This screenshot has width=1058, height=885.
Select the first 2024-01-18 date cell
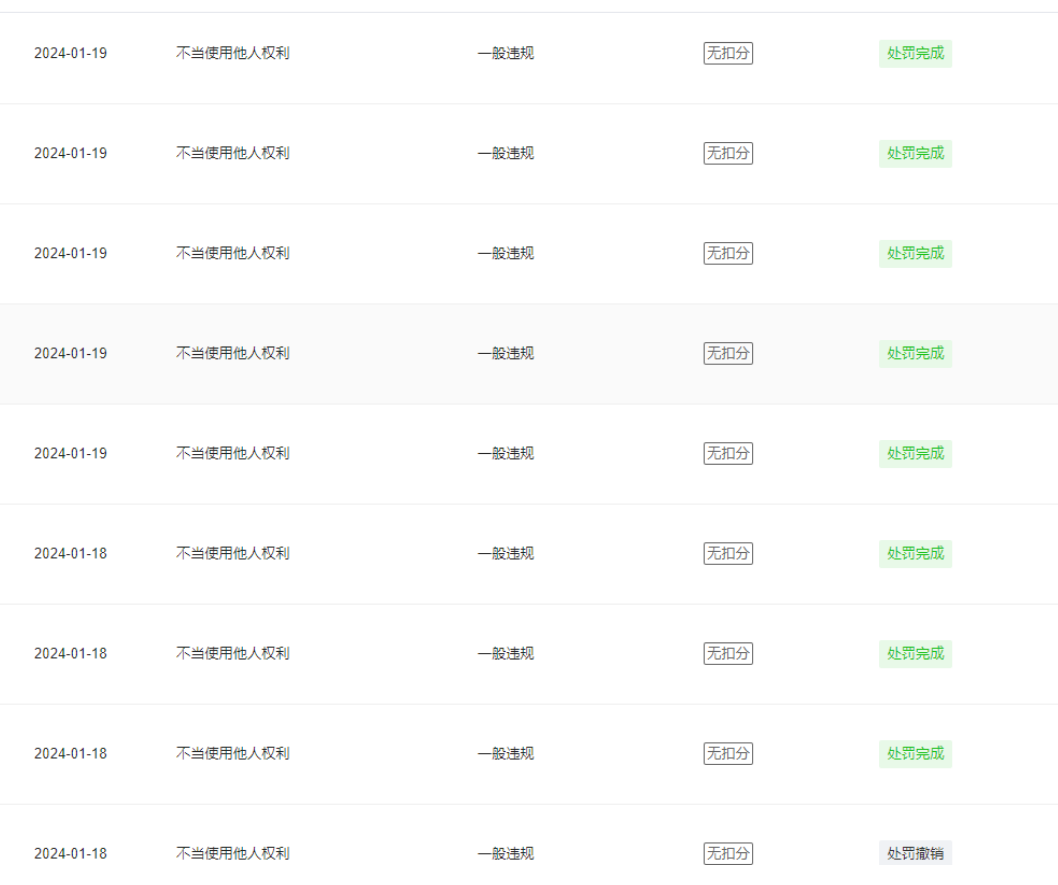(70, 553)
